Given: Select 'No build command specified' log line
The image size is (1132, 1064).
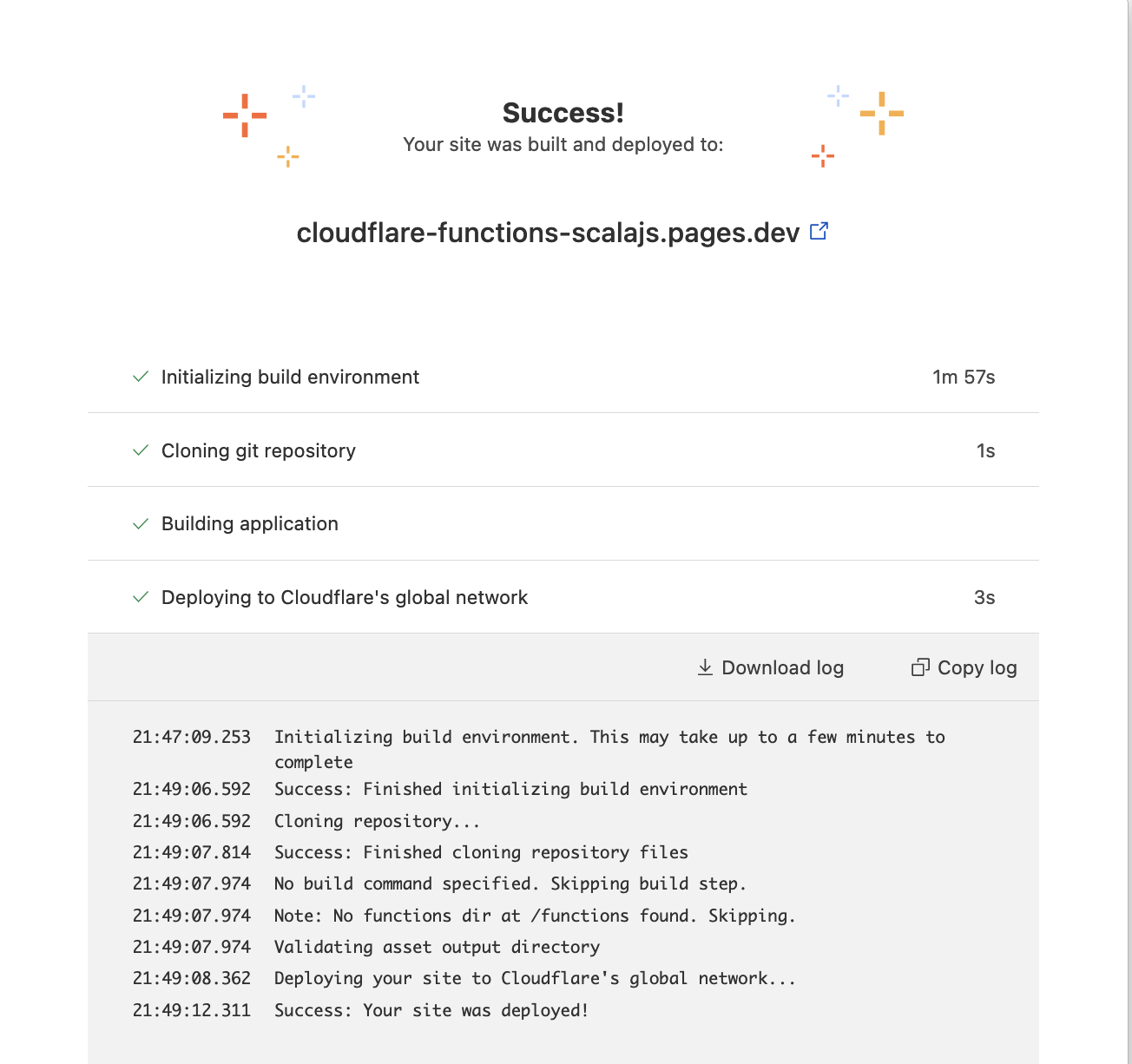Looking at the screenshot, I should [510, 883].
